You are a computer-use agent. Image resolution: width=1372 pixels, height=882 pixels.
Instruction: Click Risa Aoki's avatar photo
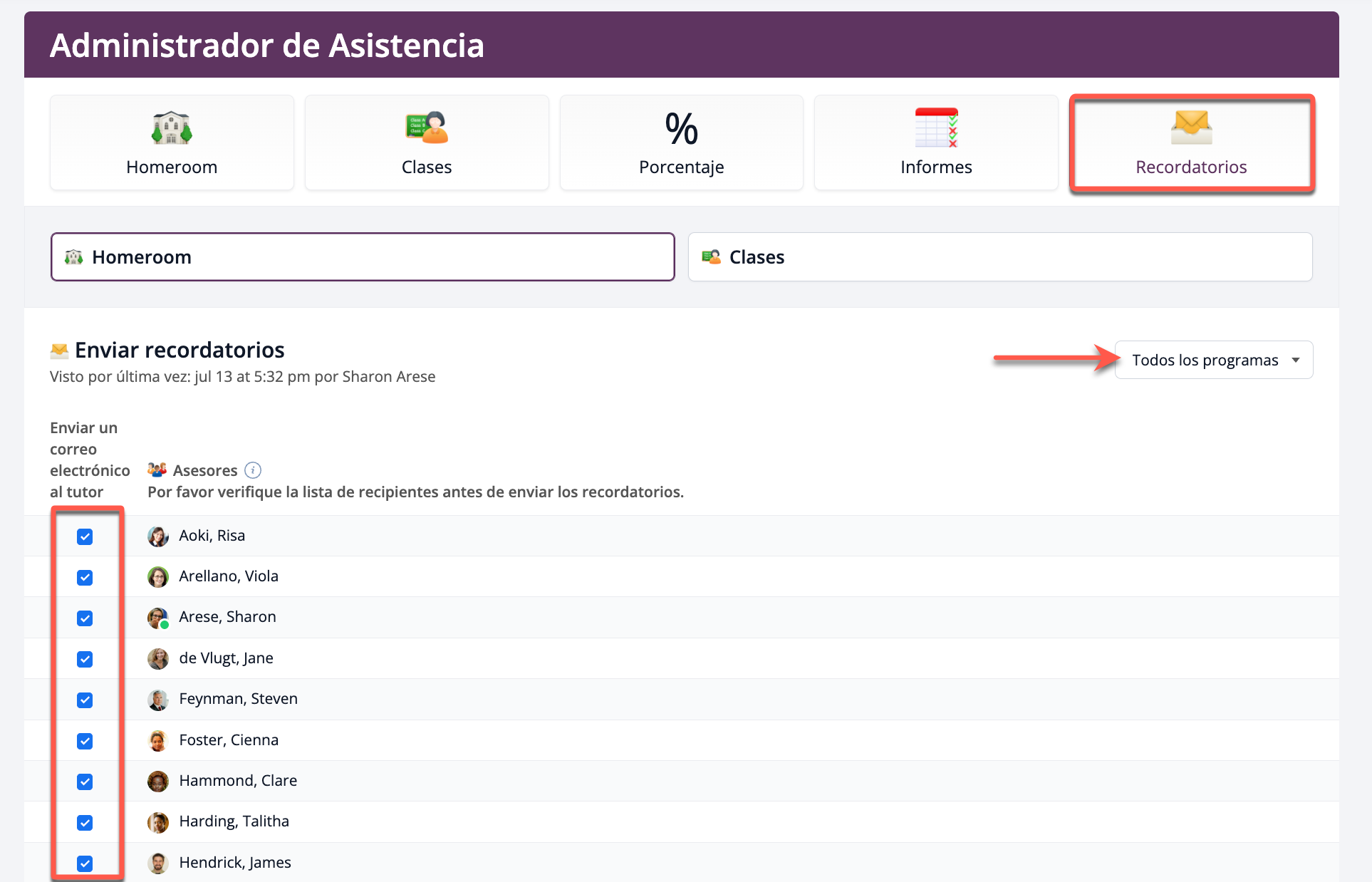[158, 536]
